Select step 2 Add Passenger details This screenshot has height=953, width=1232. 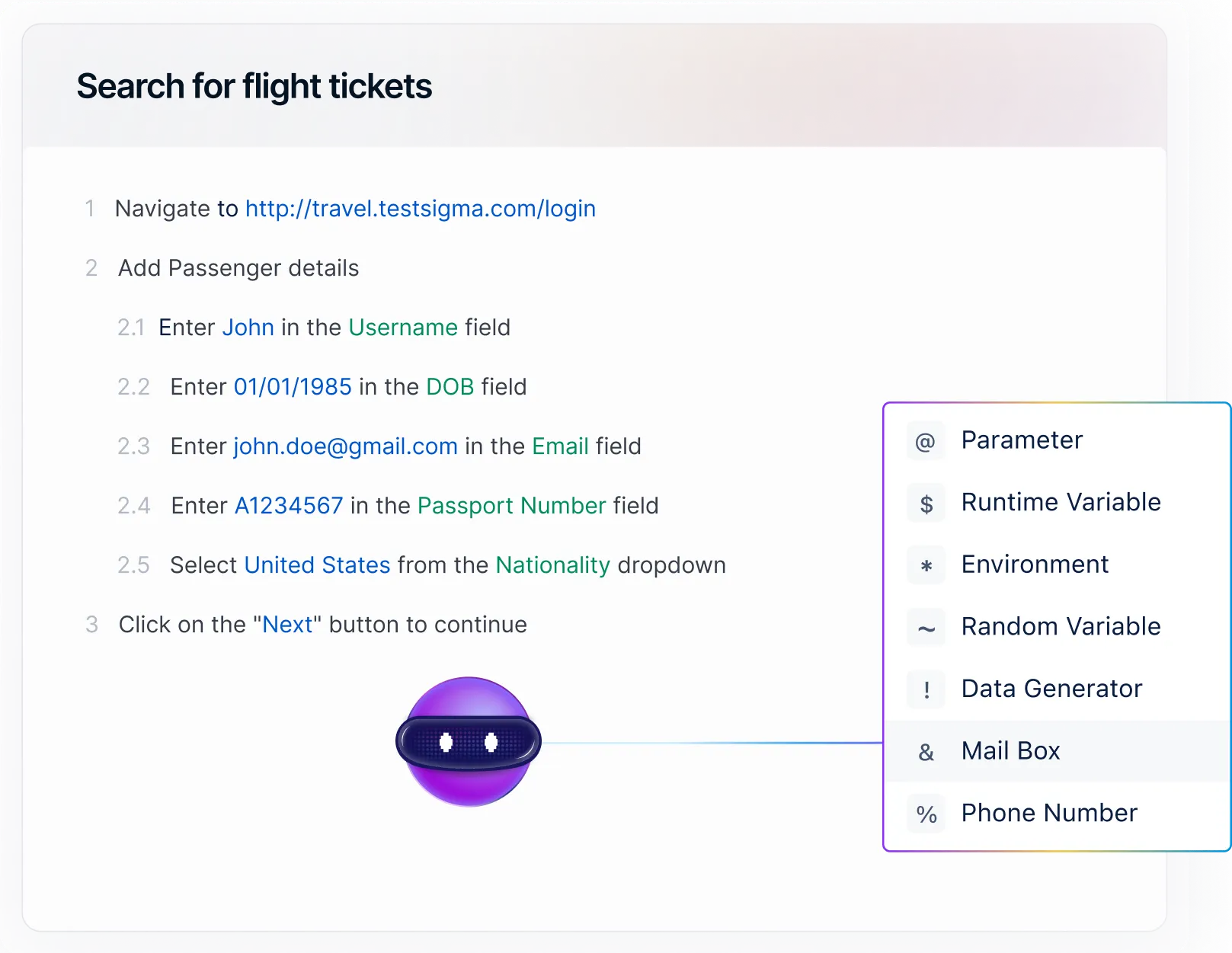point(238,268)
